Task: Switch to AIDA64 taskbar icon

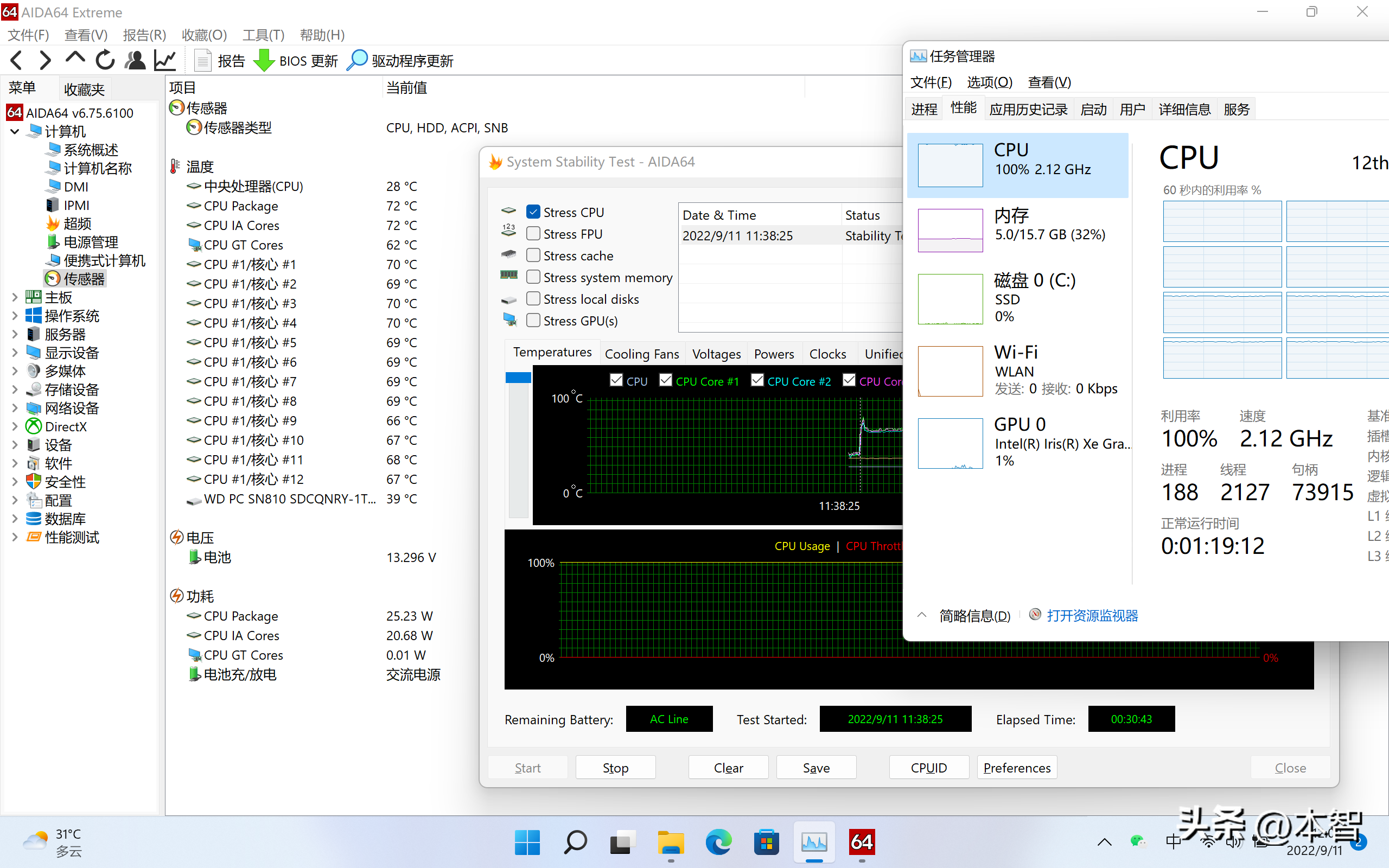Action: 862,842
